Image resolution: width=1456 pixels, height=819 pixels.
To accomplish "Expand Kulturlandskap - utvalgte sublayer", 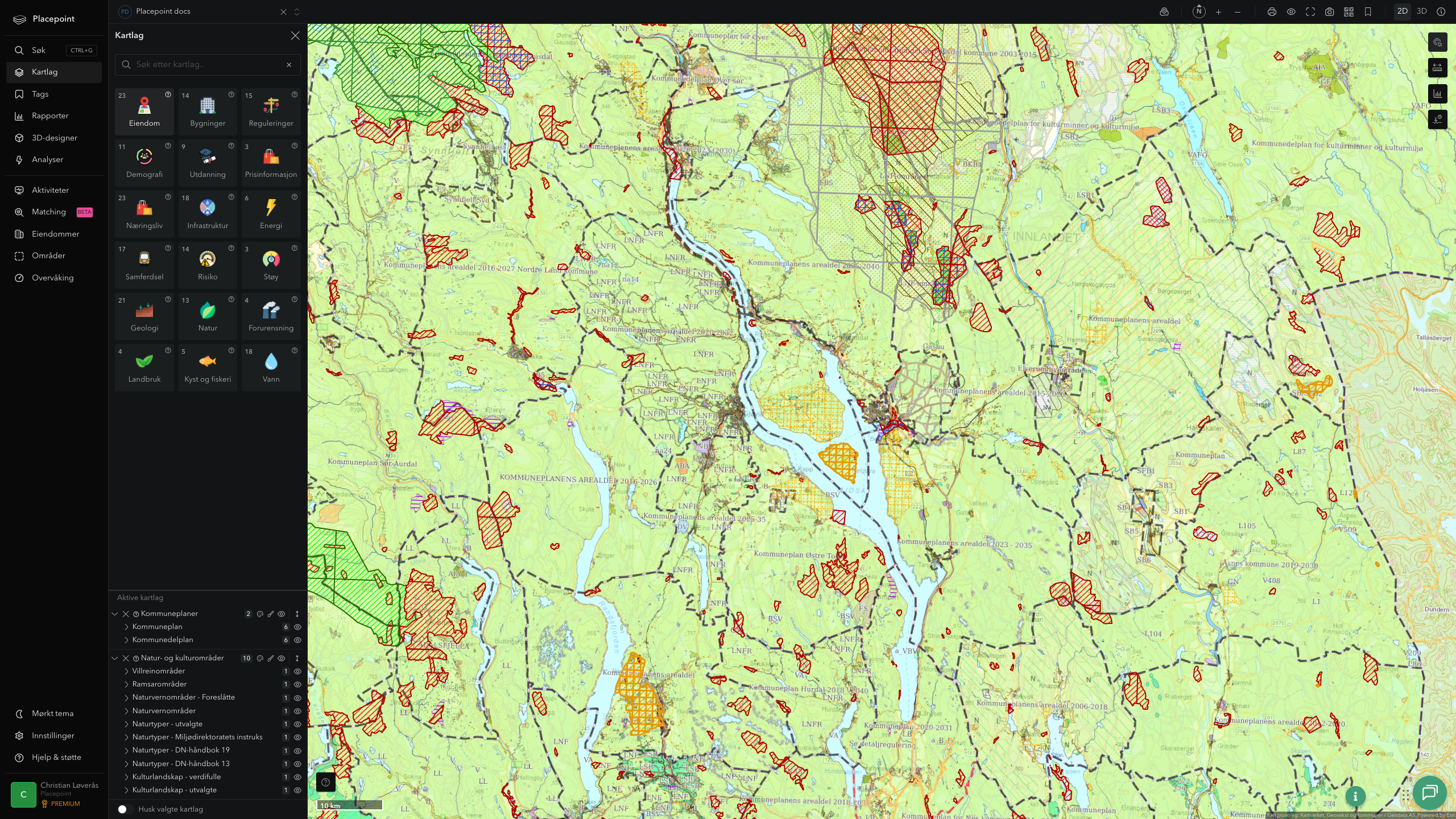I will click(126, 790).
